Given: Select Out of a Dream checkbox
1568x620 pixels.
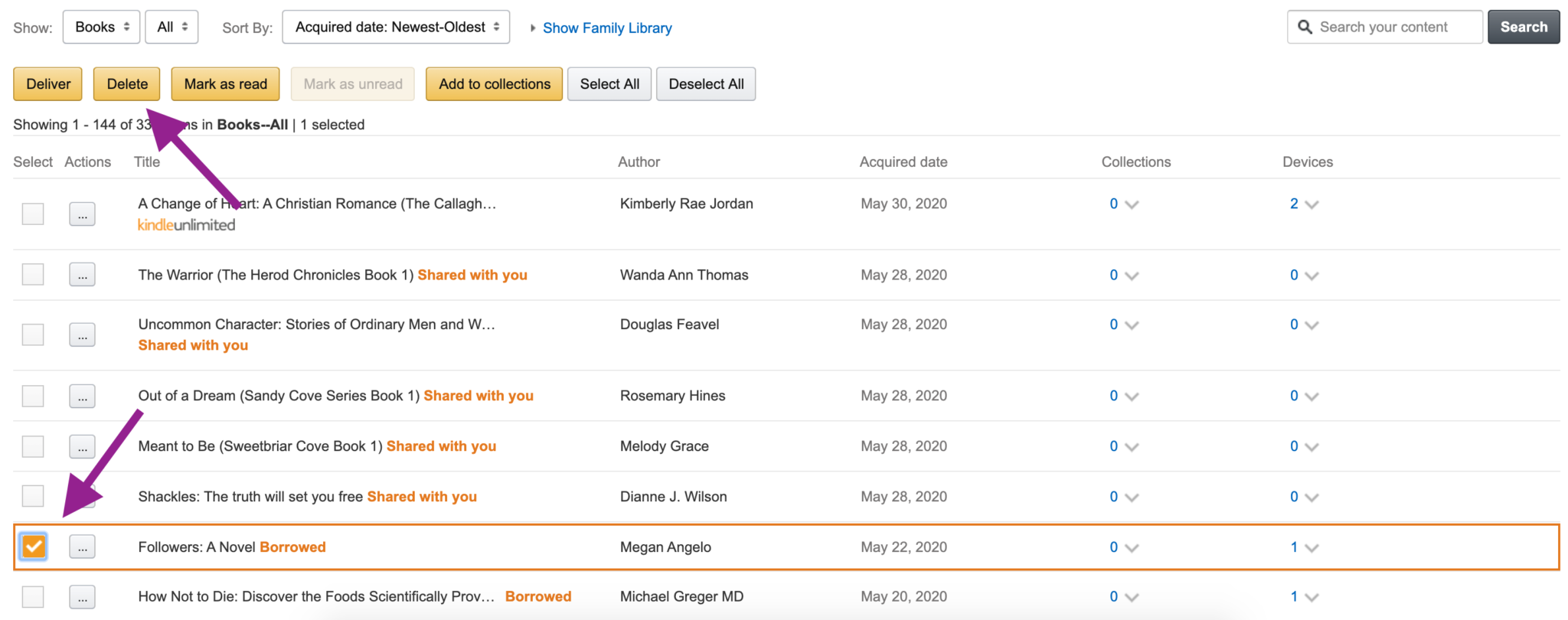Looking at the screenshot, I should point(33,396).
